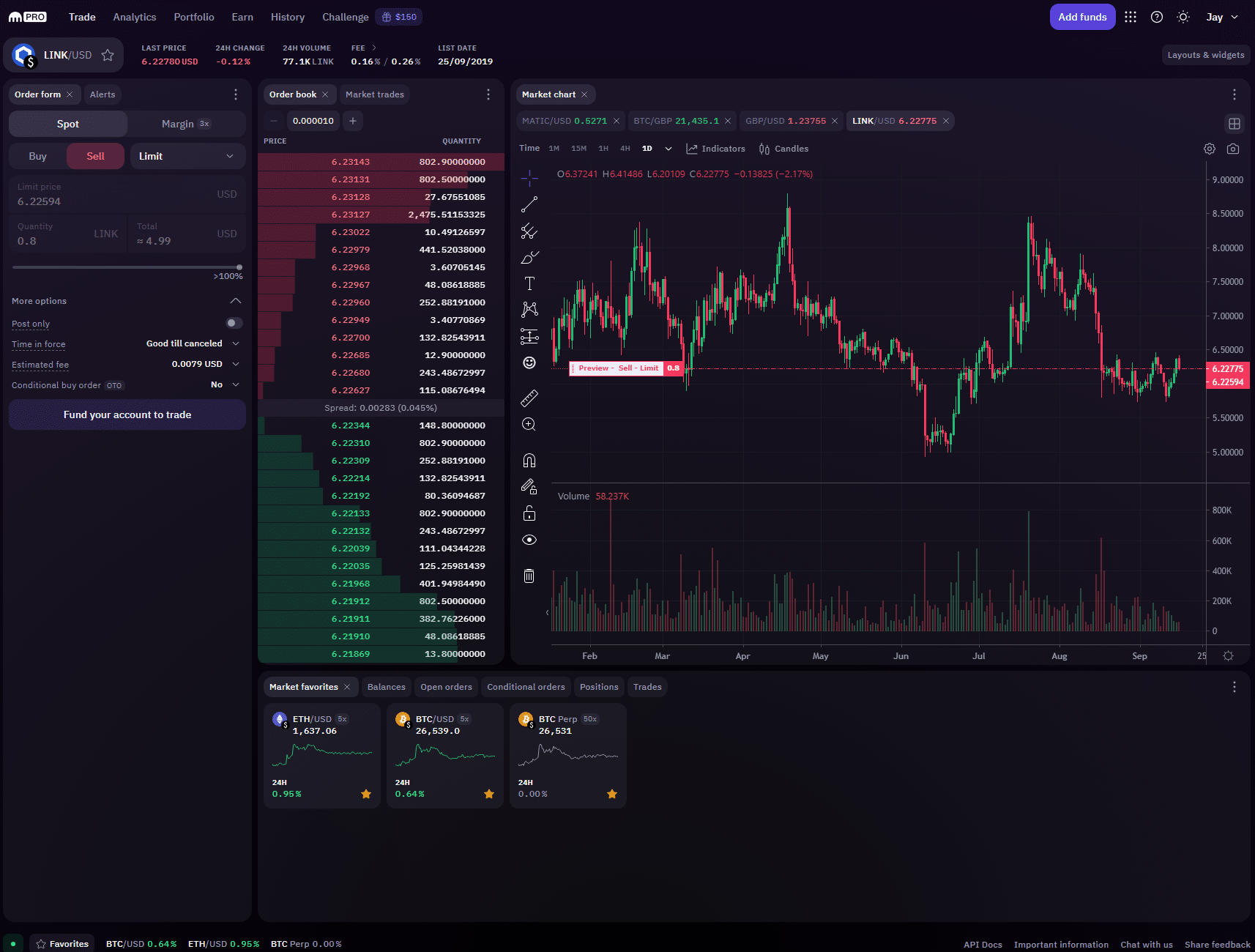Click Add funds button

coord(1082,17)
